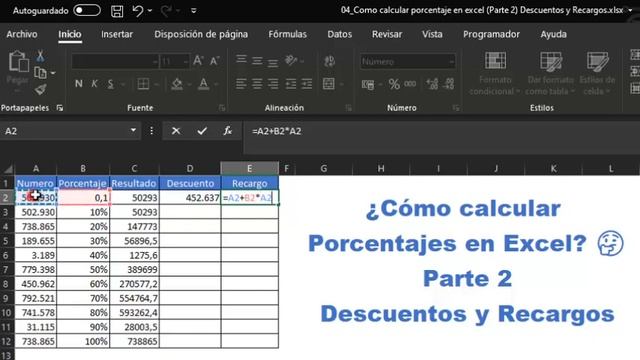The image size is (640, 360).
Task: Toggle the Wrap text icon
Action: click(x=329, y=61)
